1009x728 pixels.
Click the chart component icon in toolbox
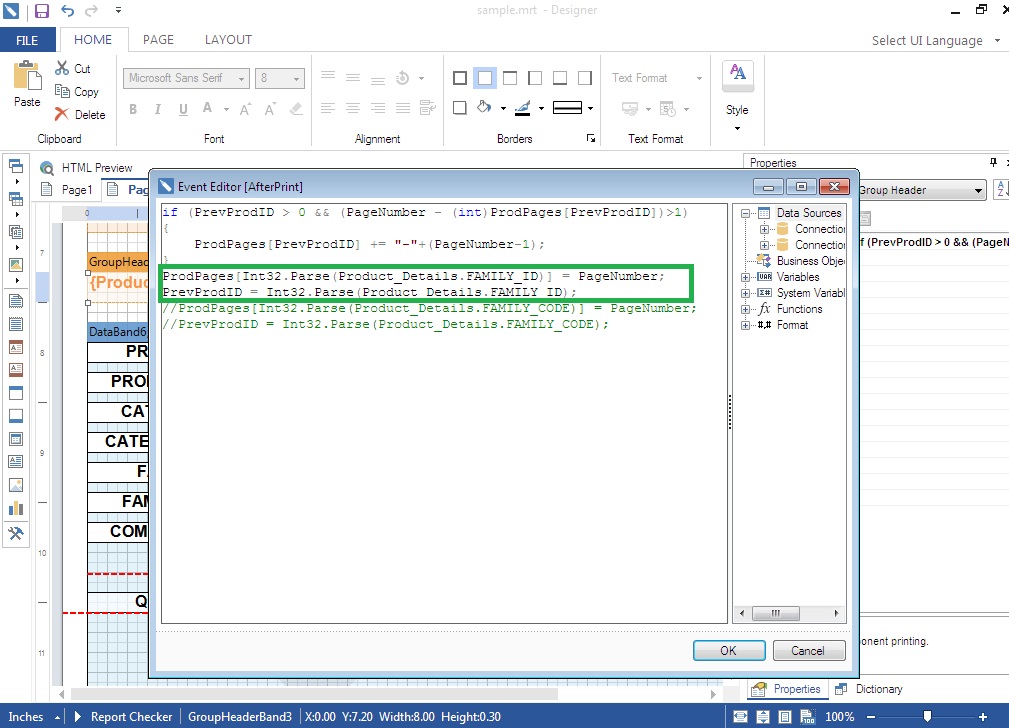(16, 509)
